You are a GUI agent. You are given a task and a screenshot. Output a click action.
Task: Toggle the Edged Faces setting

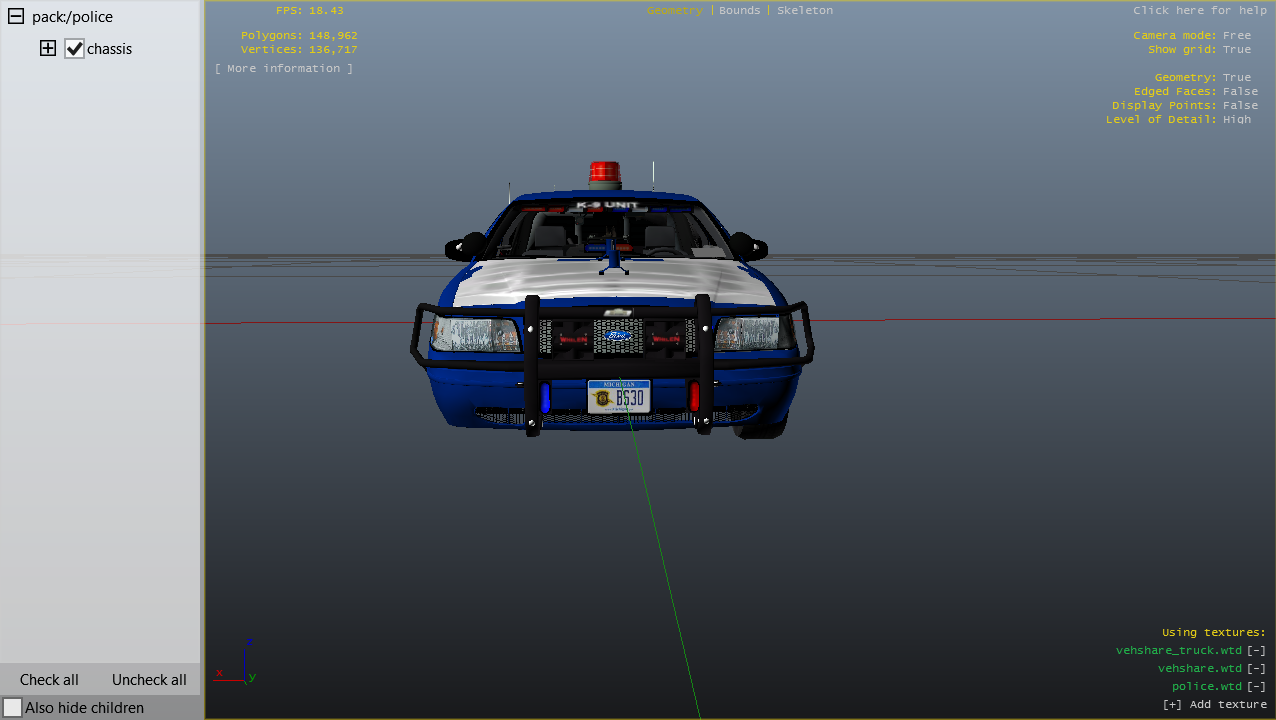[x=1240, y=91]
